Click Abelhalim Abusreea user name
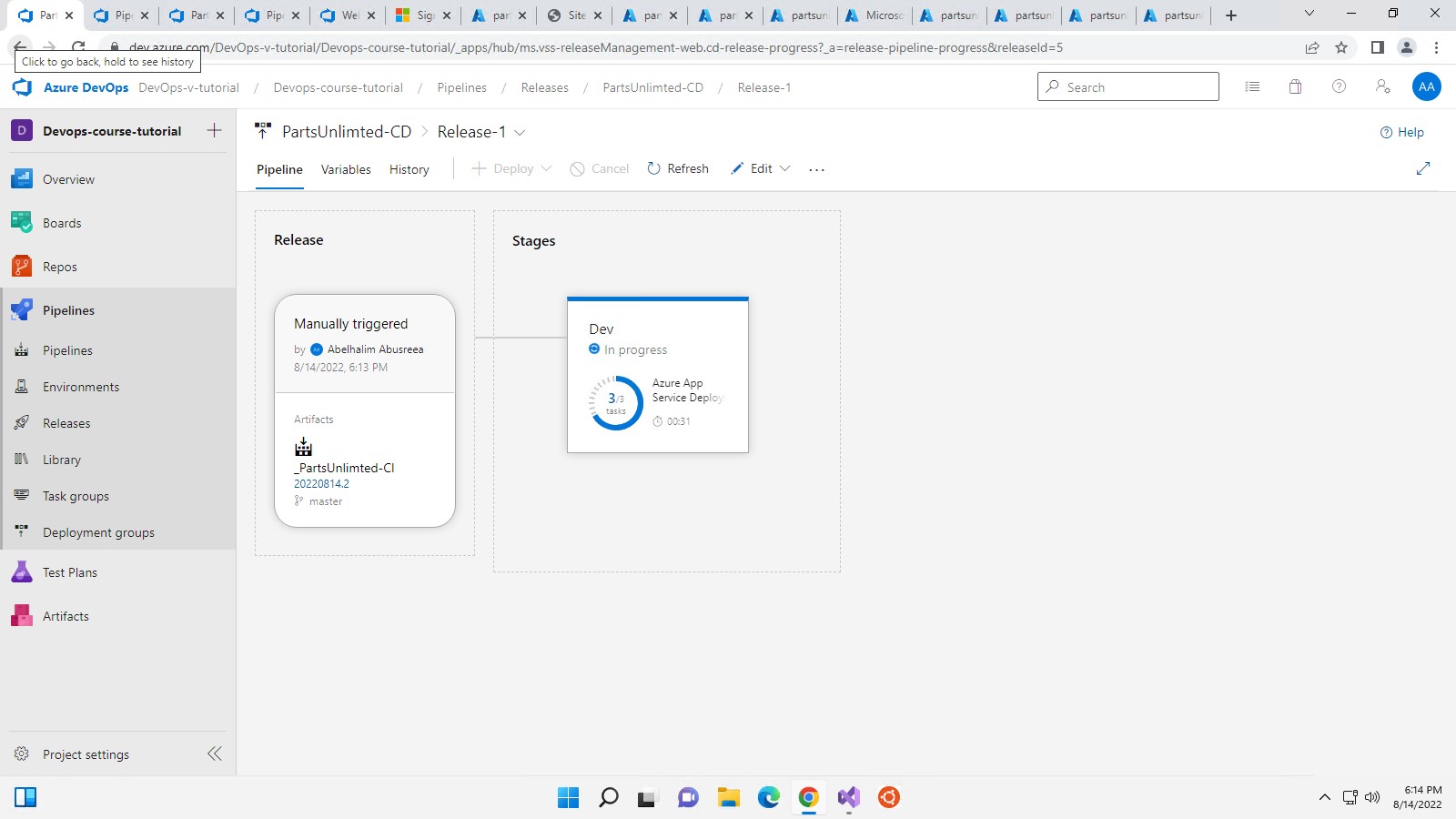Image resolution: width=1456 pixels, height=819 pixels. click(375, 349)
